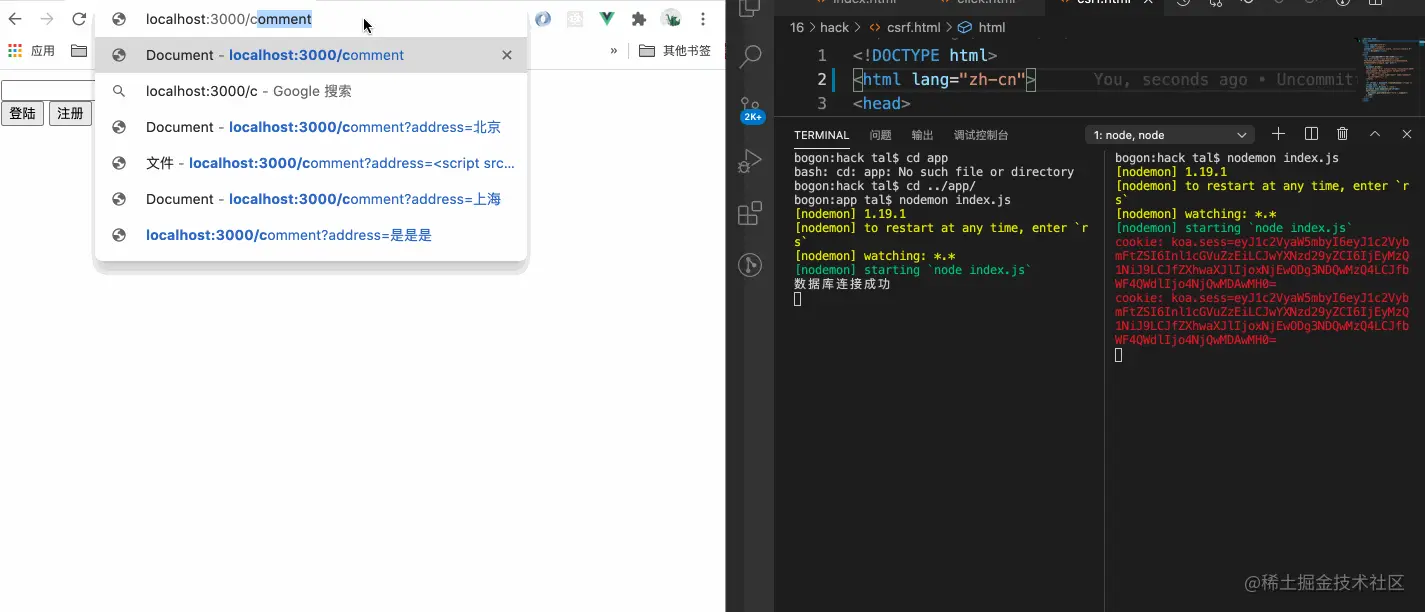Click first 'cookie: koa.sess' line in right terminal
This screenshot has width=1425, height=612.
tap(1262, 242)
